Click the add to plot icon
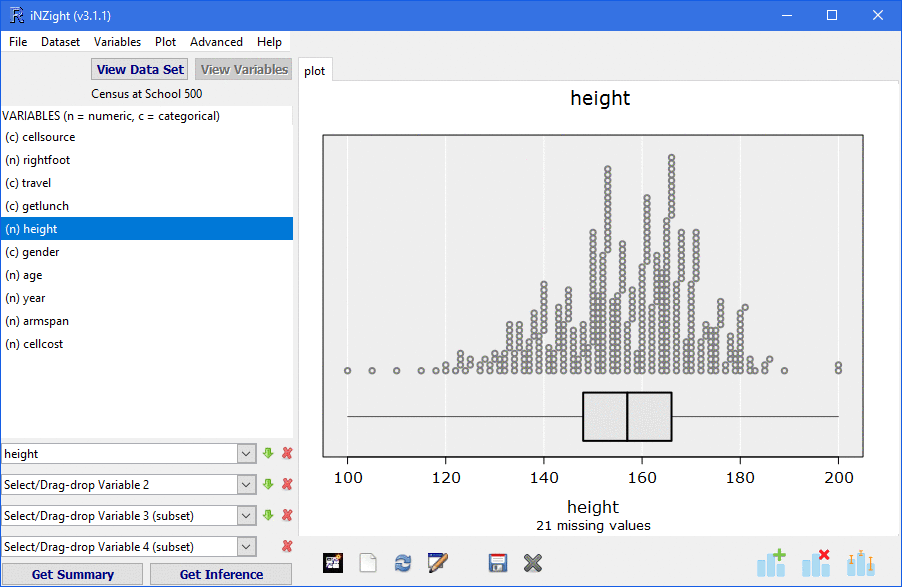Image resolution: width=902 pixels, height=587 pixels. tap(771, 563)
